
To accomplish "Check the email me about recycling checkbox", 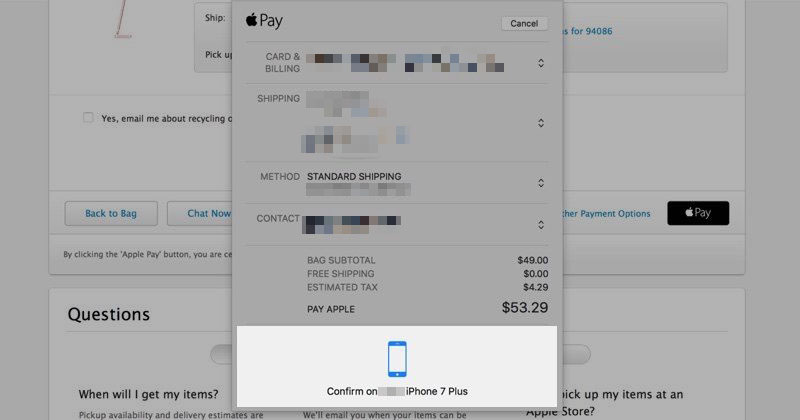I will pos(88,118).
